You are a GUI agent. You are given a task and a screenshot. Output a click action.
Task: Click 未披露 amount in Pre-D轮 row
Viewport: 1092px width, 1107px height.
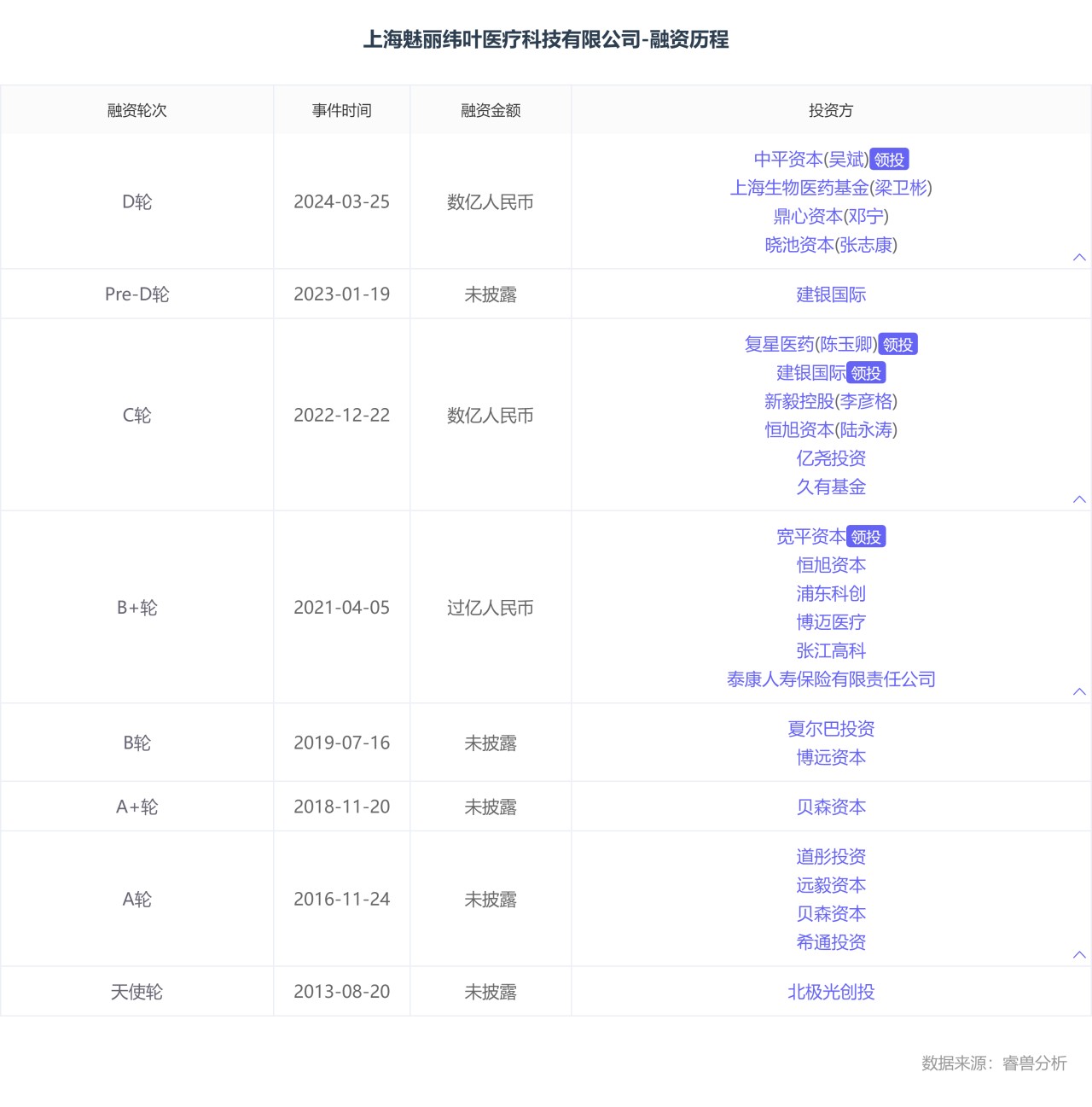(x=491, y=294)
